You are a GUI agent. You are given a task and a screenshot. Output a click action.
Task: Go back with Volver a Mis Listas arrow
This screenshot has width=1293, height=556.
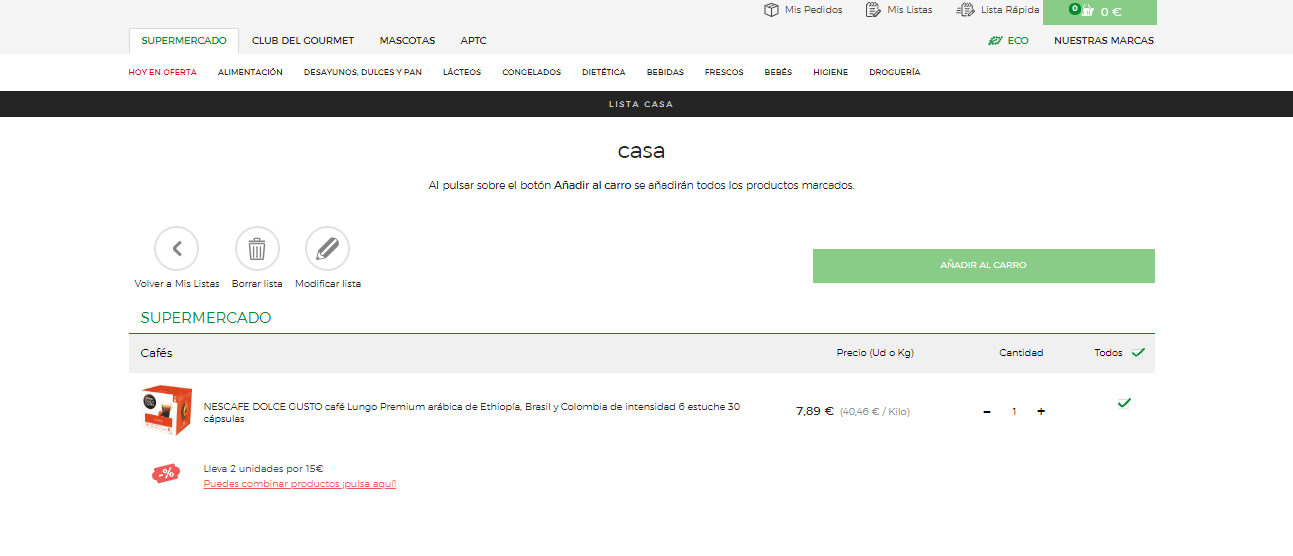click(176, 249)
